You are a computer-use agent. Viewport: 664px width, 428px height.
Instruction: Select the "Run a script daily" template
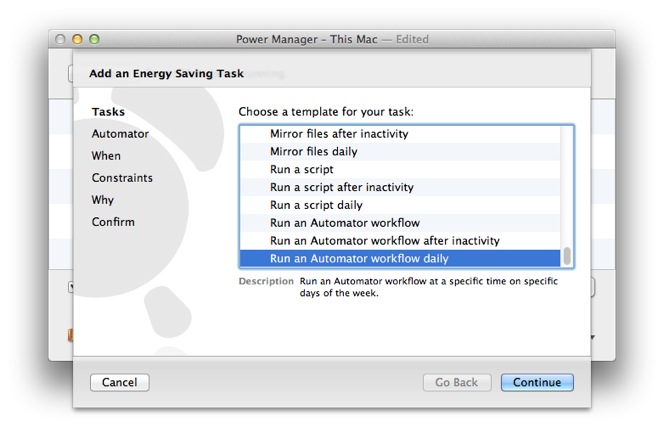coord(316,205)
